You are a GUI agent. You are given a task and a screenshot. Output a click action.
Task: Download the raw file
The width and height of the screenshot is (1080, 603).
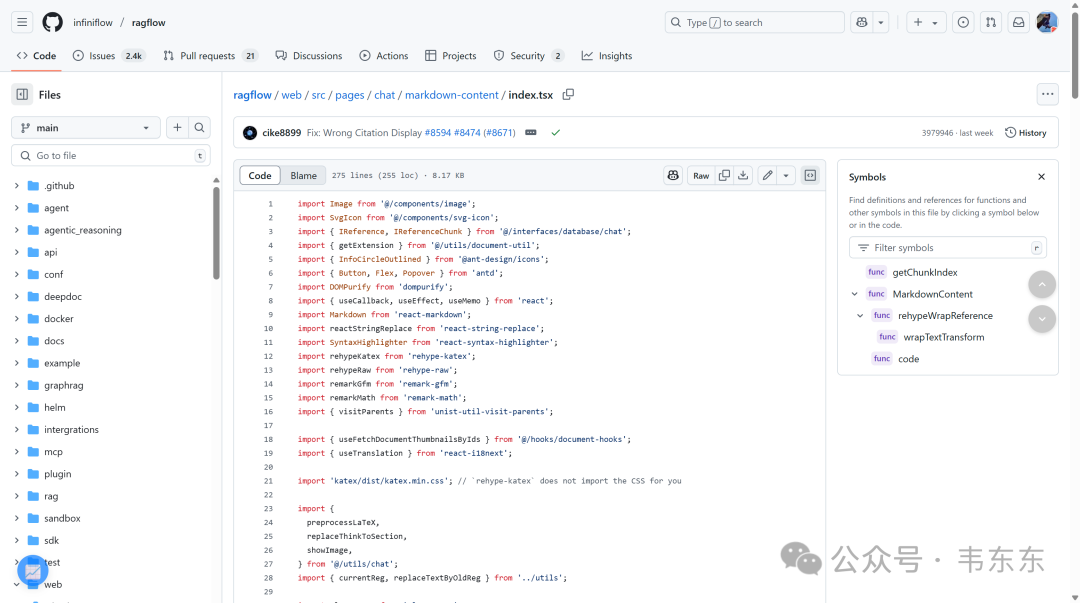tap(743, 176)
